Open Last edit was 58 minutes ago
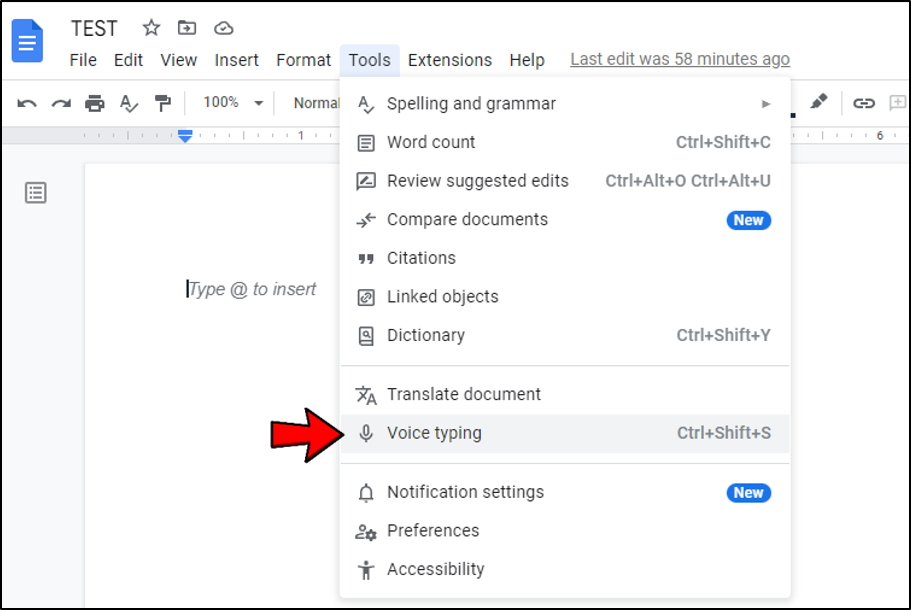 (x=680, y=59)
